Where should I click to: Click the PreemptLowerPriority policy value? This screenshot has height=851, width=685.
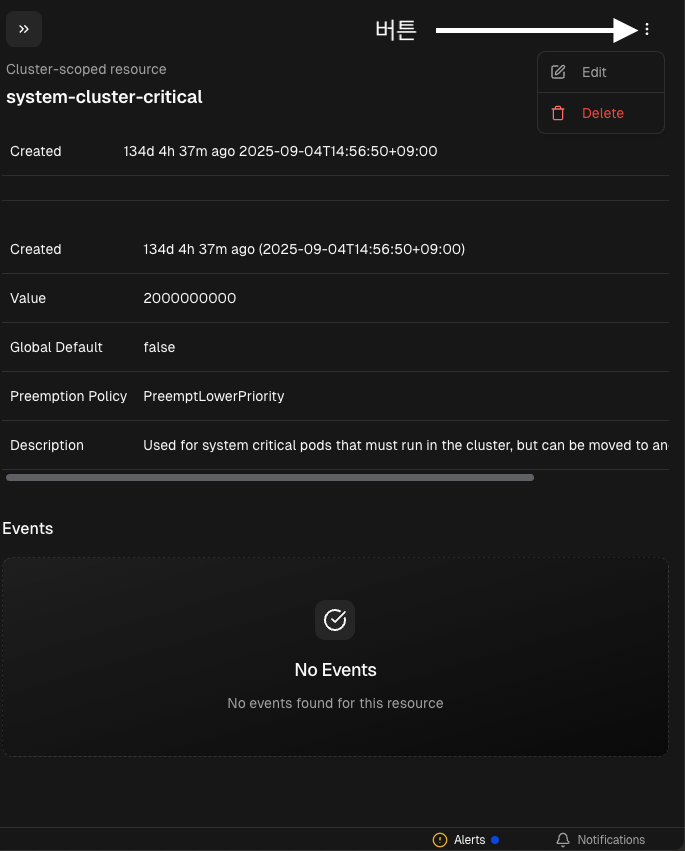click(x=214, y=396)
